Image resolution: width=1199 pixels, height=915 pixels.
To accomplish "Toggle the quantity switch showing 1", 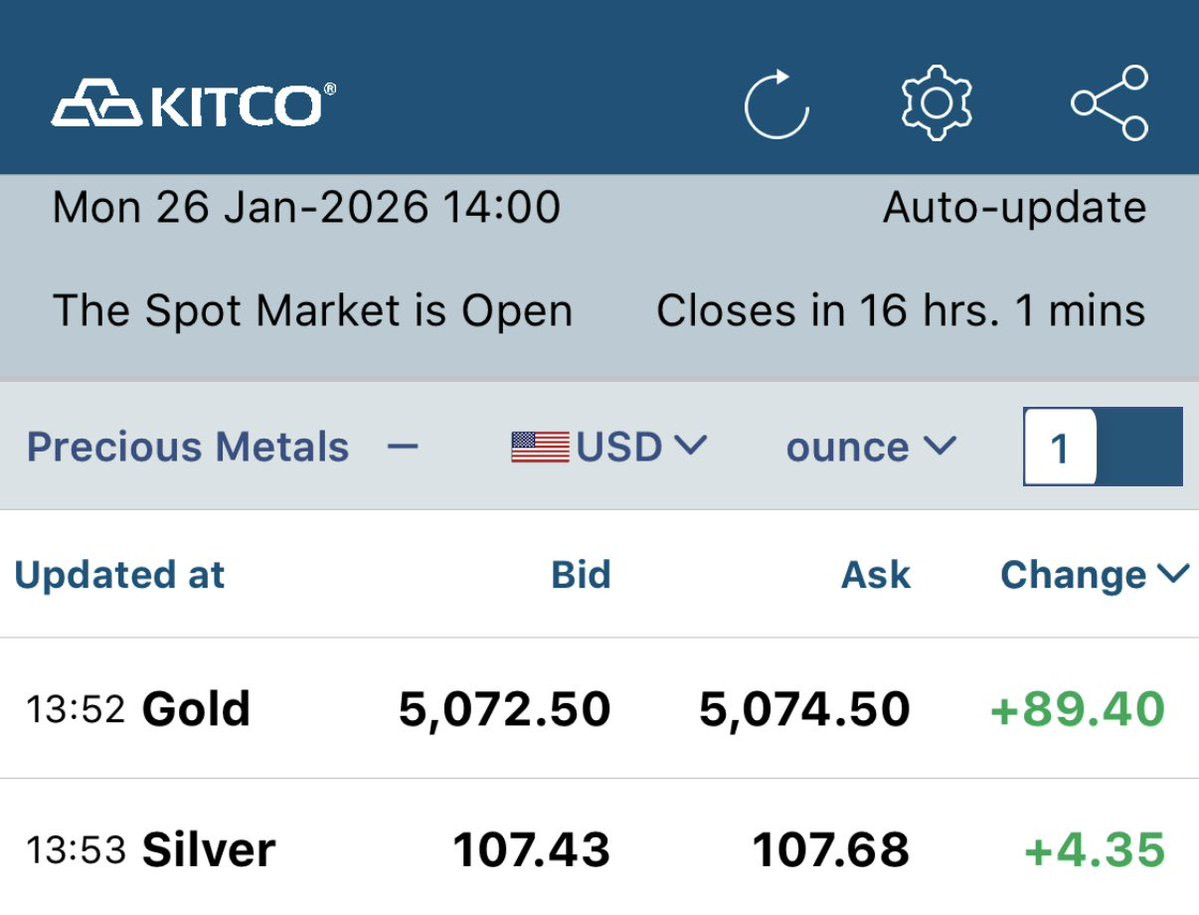I will pyautogui.click(x=1102, y=447).
